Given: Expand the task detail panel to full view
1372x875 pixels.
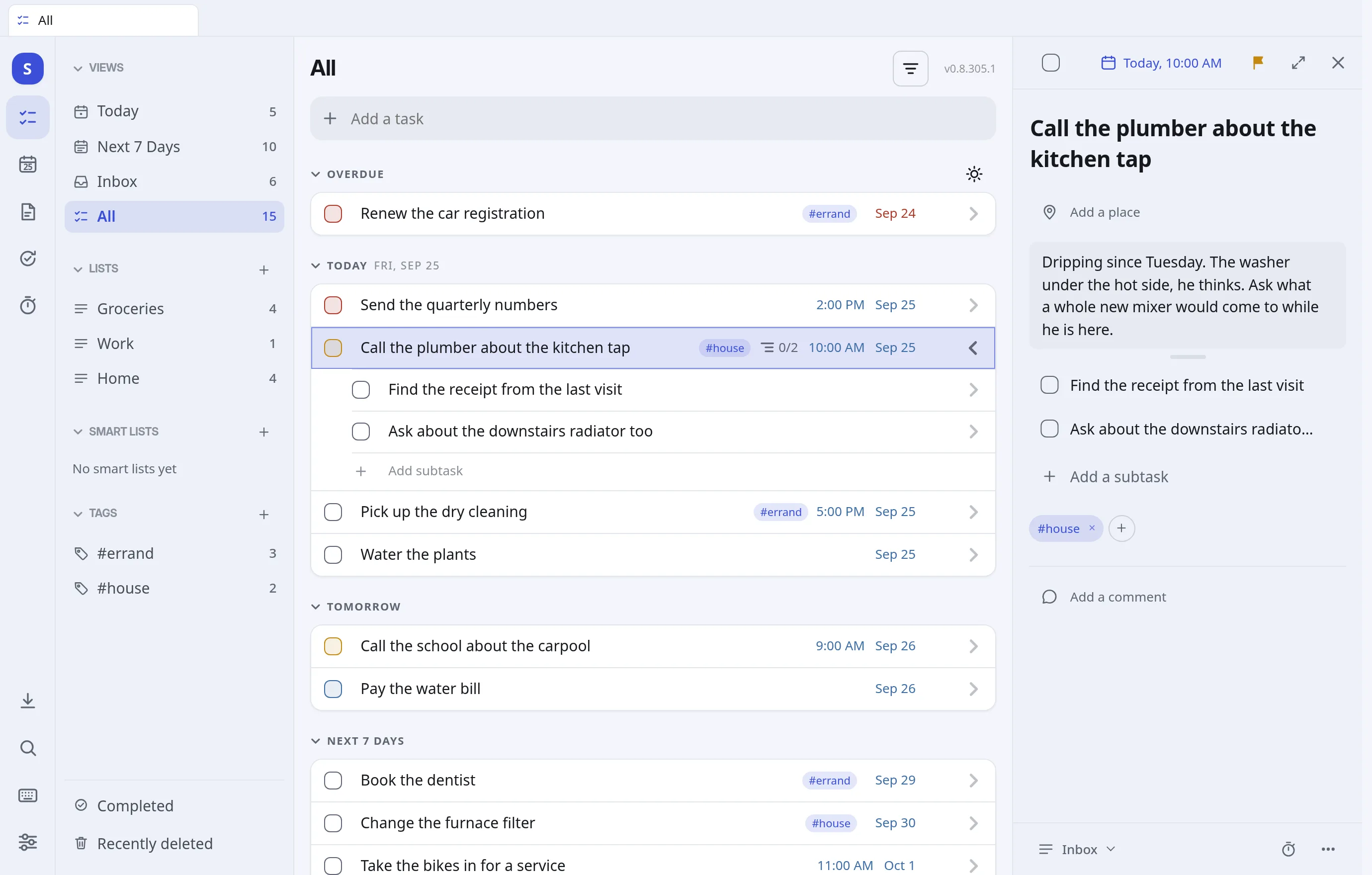Looking at the screenshot, I should coord(1298,63).
